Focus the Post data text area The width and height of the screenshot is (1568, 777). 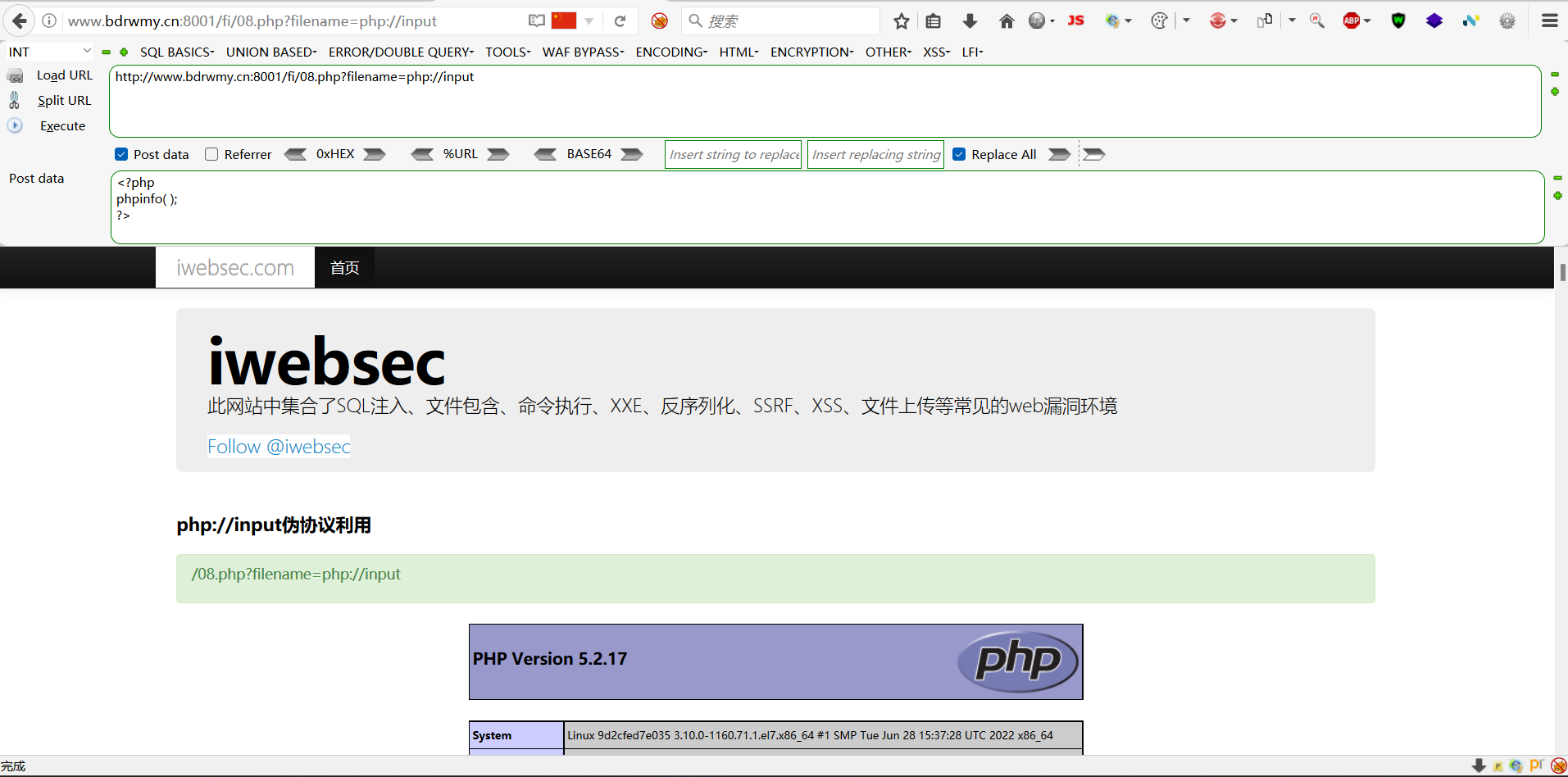coord(827,207)
